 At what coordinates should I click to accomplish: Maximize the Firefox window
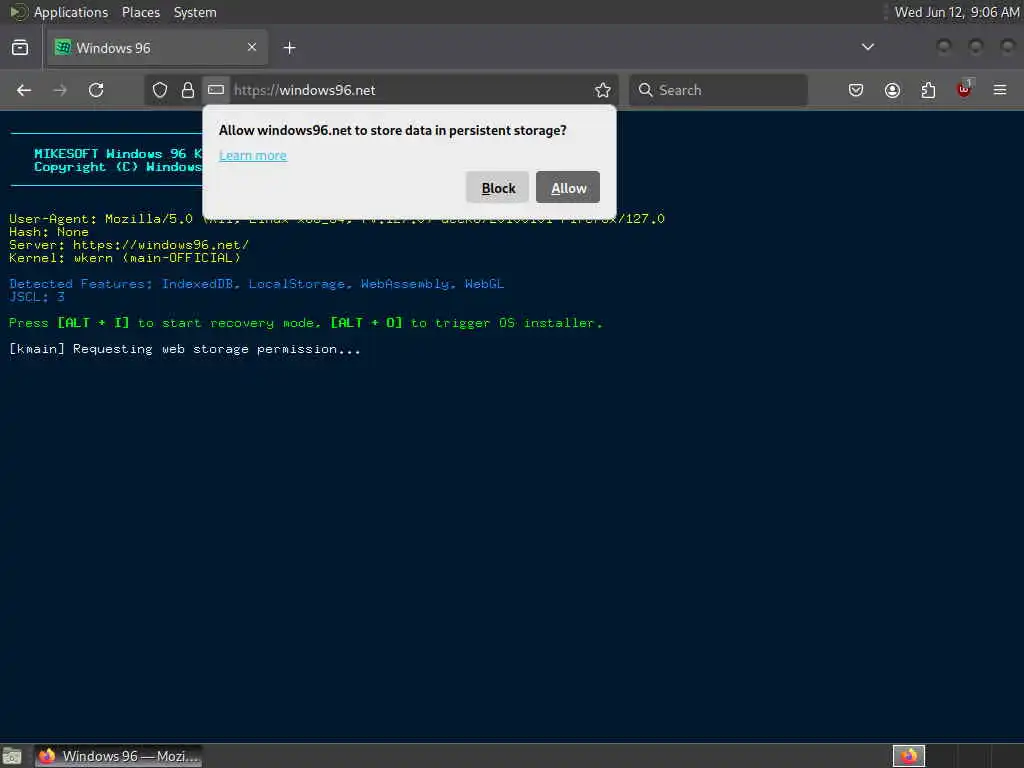point(976,46)
